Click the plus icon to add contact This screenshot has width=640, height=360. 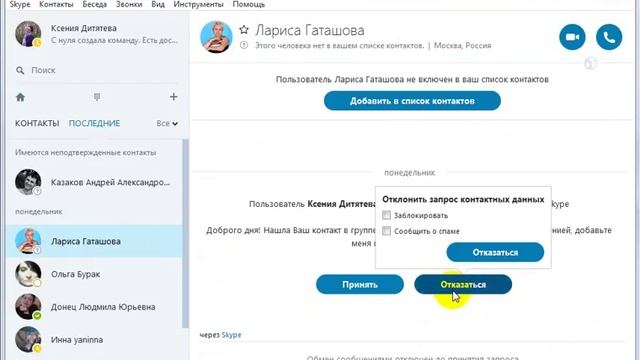pos(173,97)
